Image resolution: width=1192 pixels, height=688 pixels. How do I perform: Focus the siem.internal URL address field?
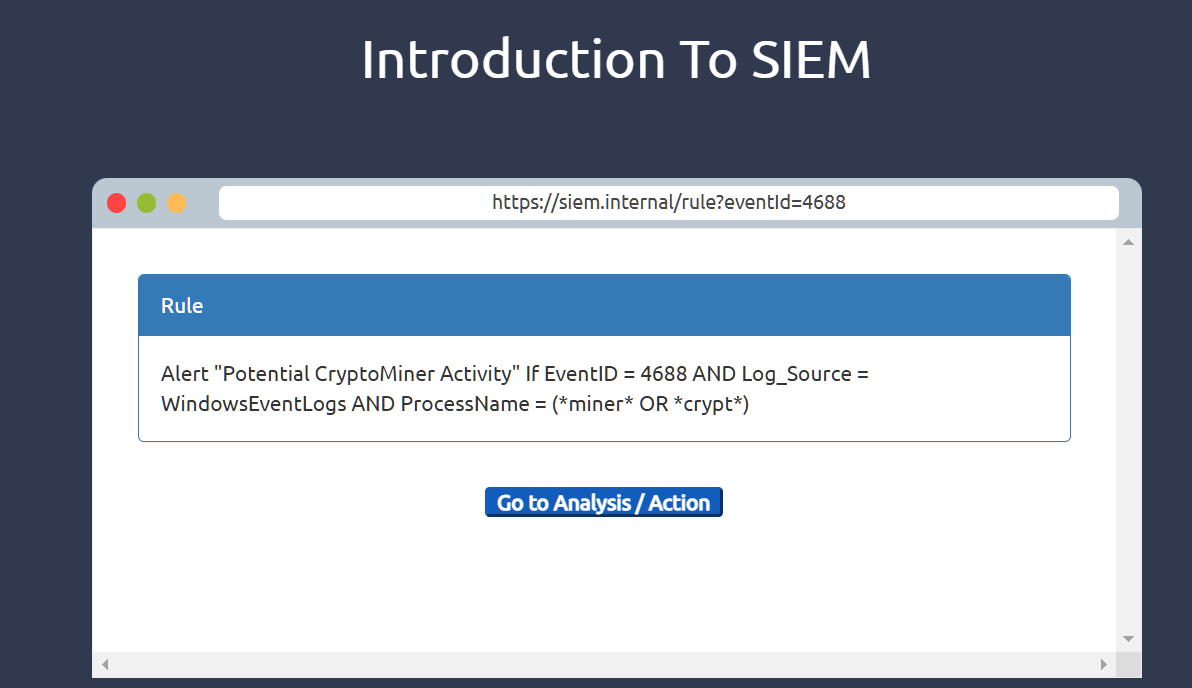click(x=668, y=203)
